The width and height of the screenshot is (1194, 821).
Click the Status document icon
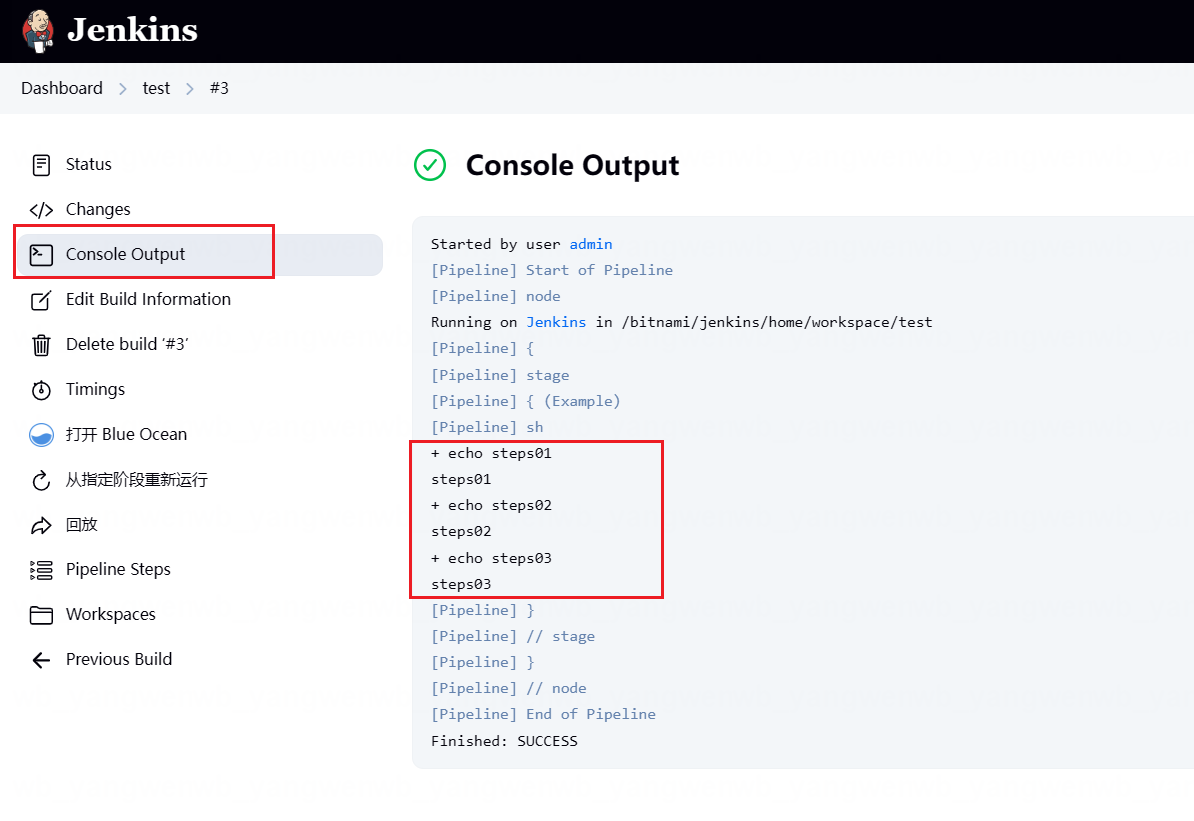point(41,165)
